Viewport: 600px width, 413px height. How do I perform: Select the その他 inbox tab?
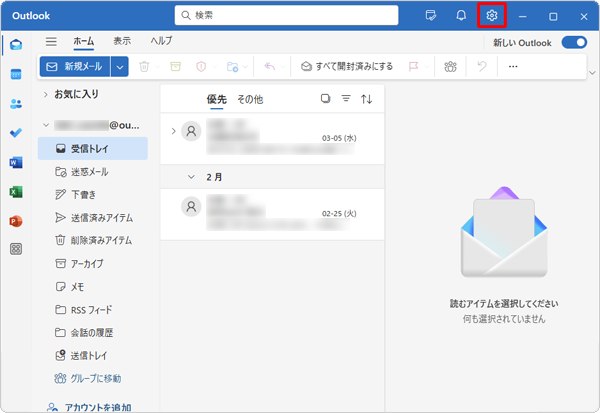[250, 99]
